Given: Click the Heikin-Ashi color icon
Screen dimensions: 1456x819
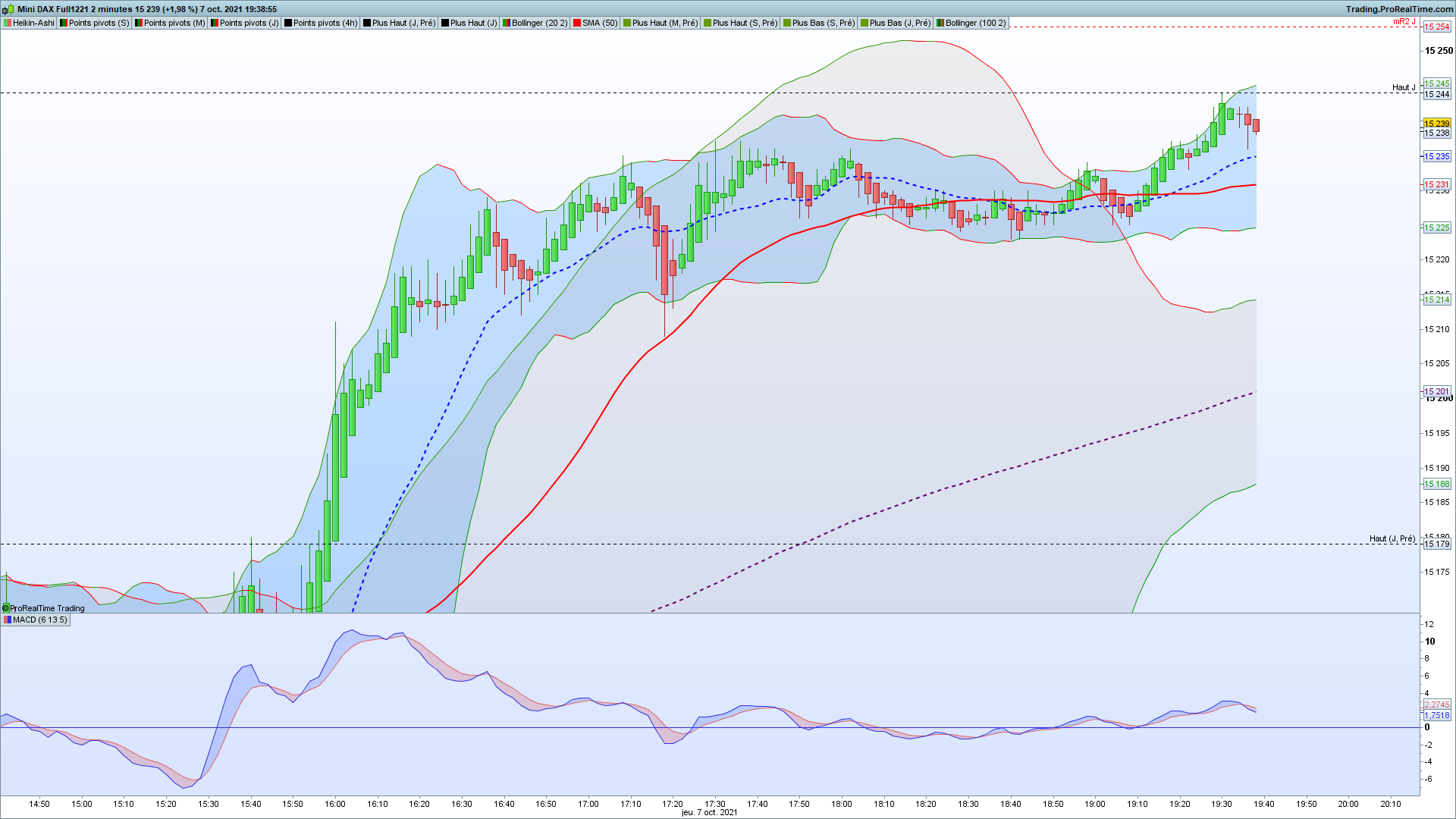Looking at the screenshot, I should (8, 23).
